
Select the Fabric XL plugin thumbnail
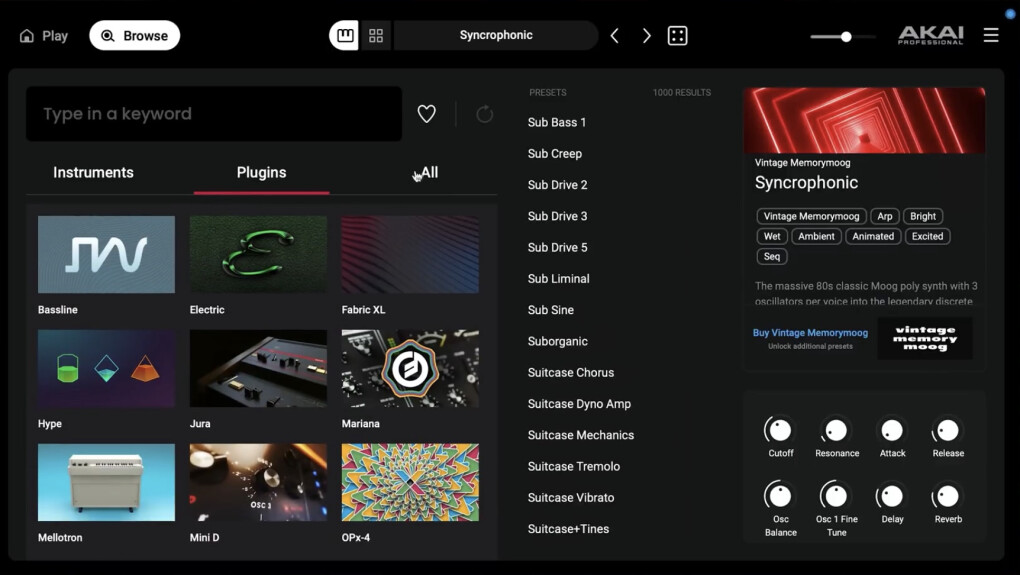(410, 254)
